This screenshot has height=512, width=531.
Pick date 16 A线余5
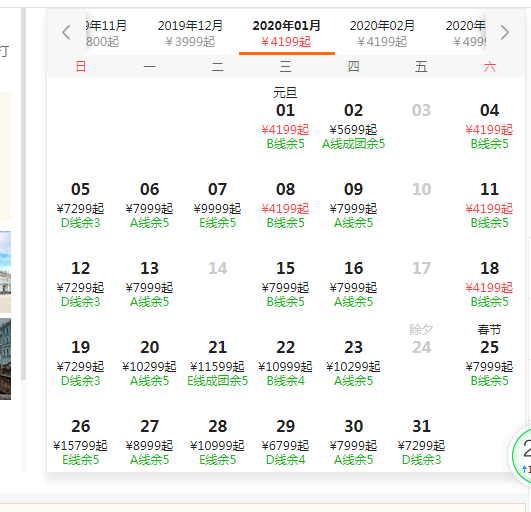point(354,284)
